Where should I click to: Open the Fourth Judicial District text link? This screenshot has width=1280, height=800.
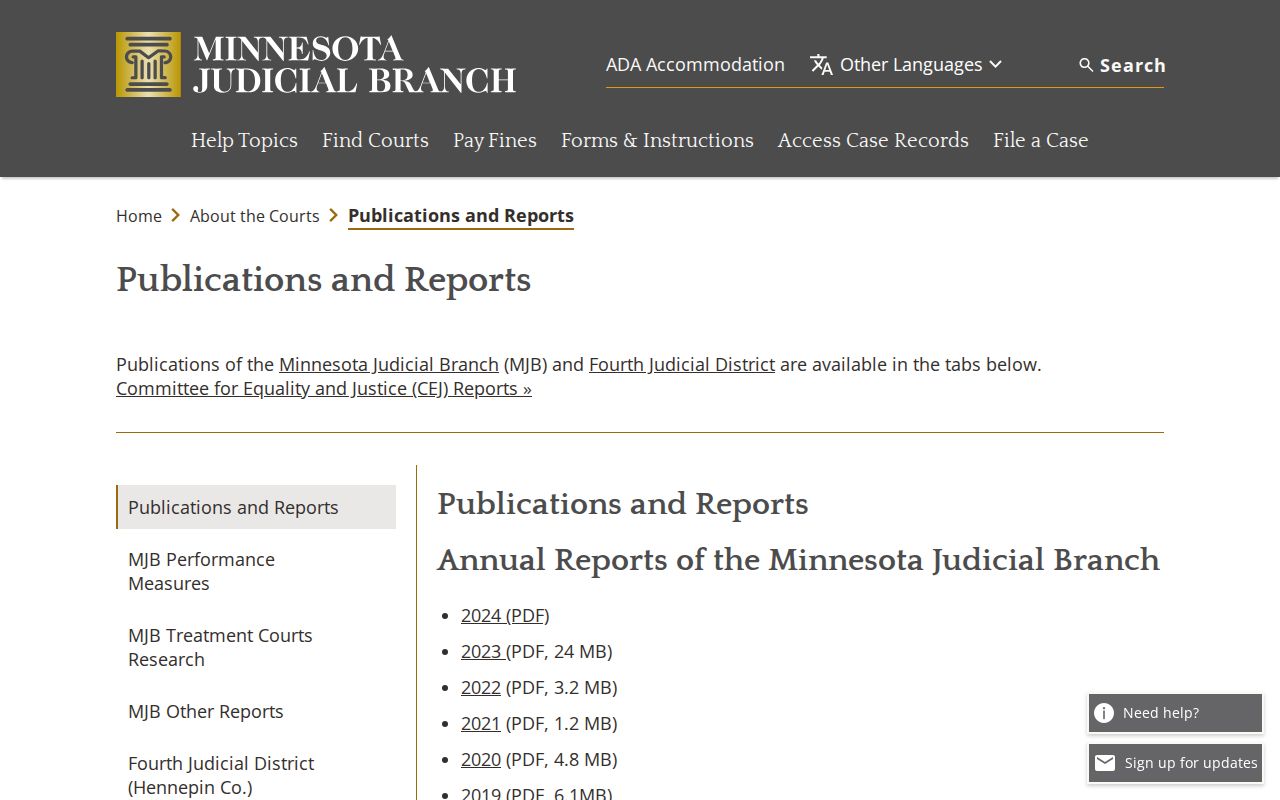(x=682, y=364)
